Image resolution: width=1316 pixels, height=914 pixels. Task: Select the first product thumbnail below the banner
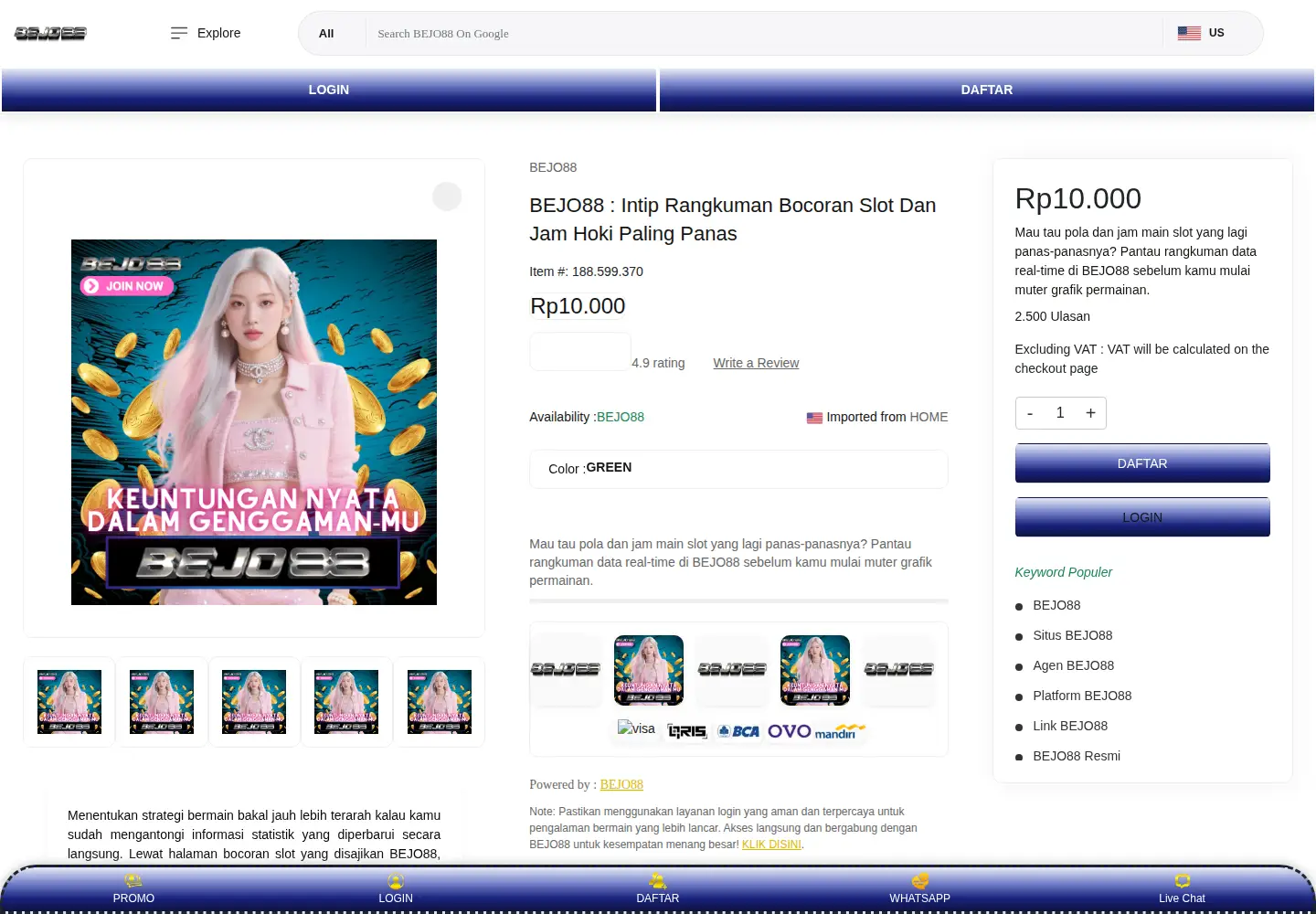pyautogui.click(x=69, y=702)
